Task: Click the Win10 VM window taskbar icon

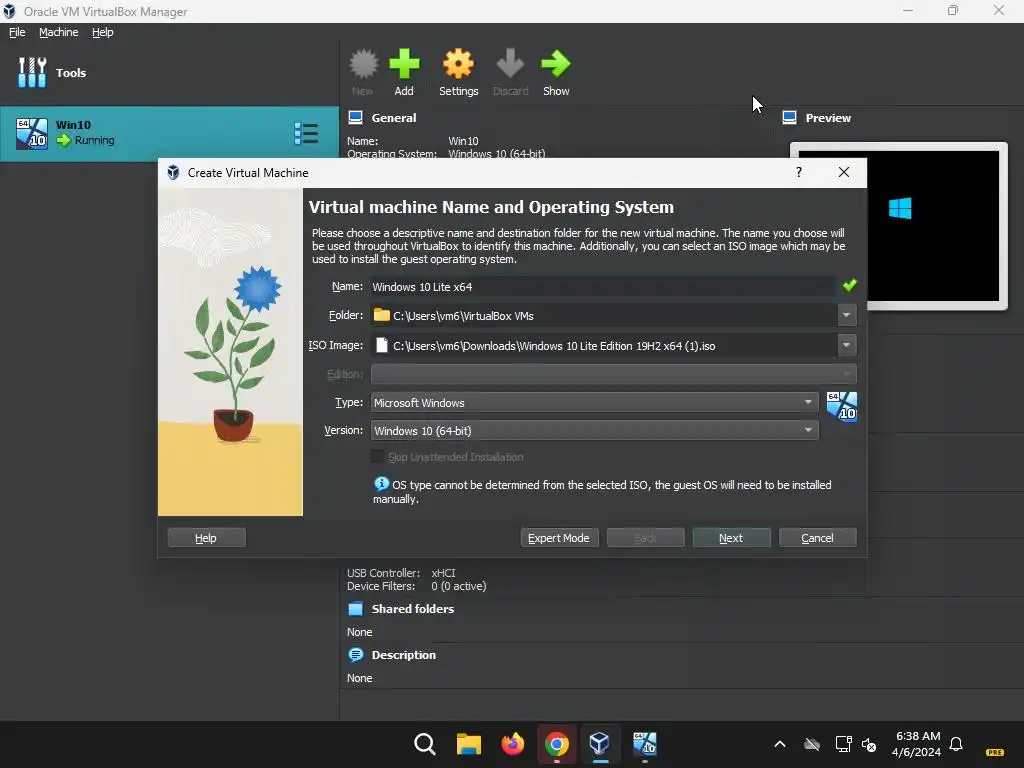Action: coord(645,744)
